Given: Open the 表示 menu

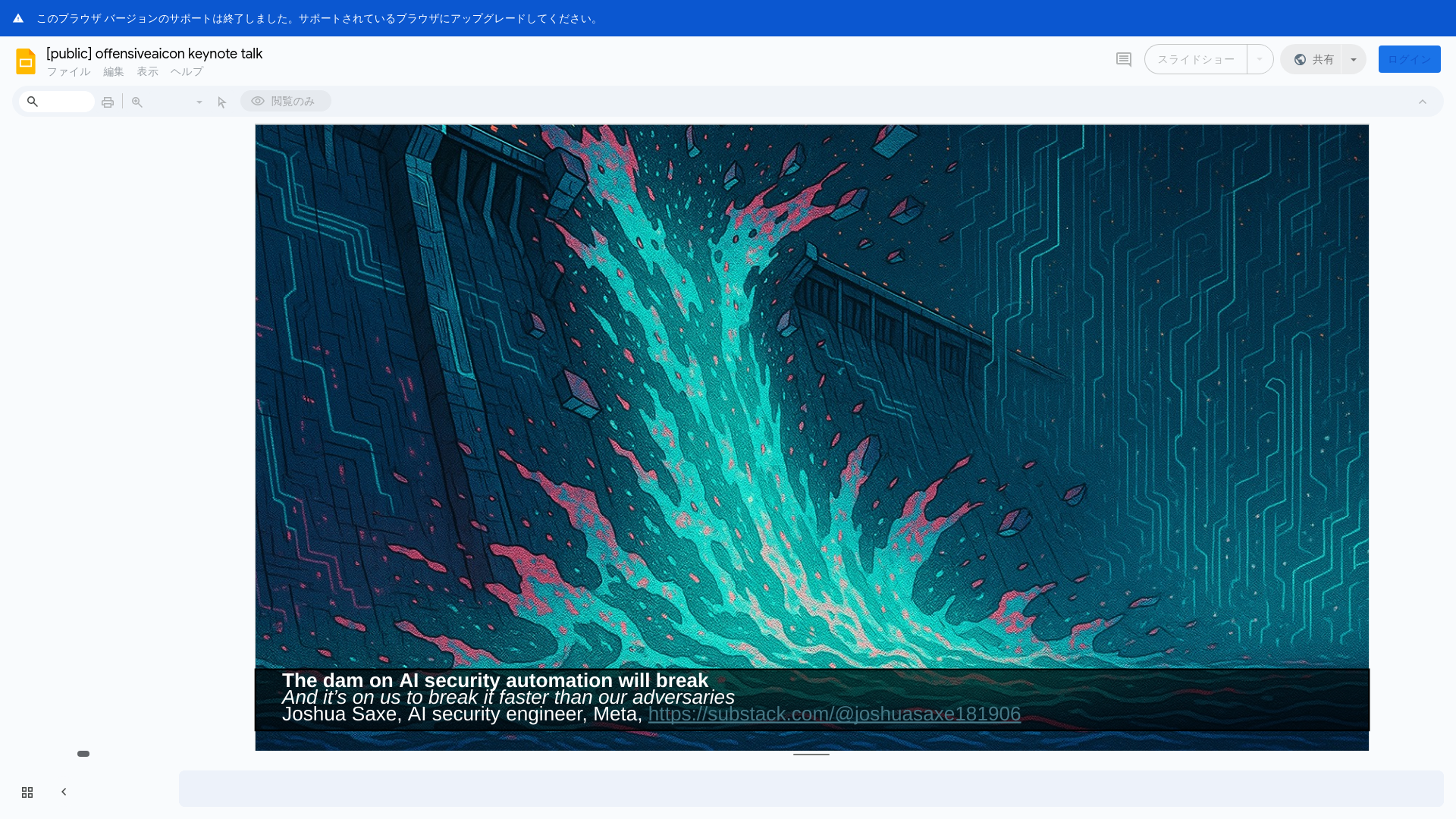Looking at the screenshot, I should [147, 71].
